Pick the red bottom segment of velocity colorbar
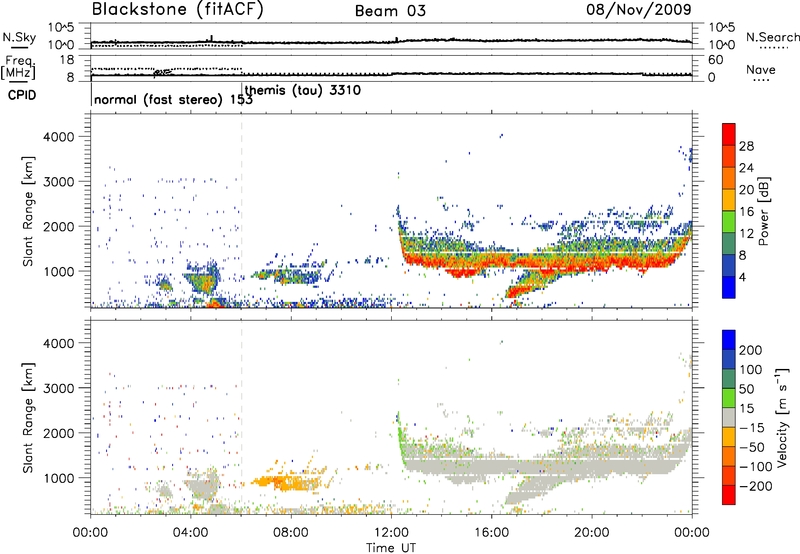This screenshot has width=800, height=554. tap(729, 495)
